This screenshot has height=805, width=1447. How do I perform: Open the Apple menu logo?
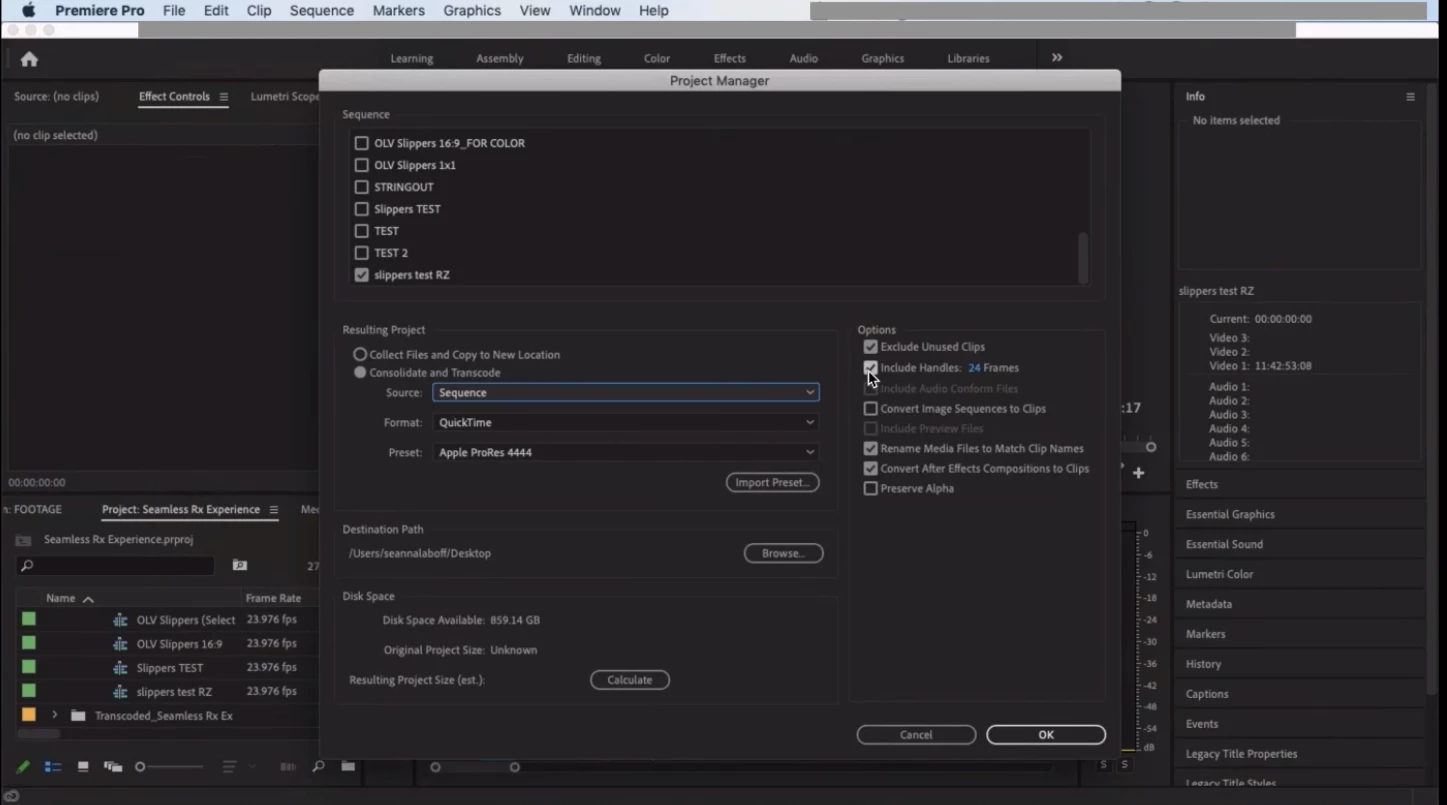coord(28,10)
